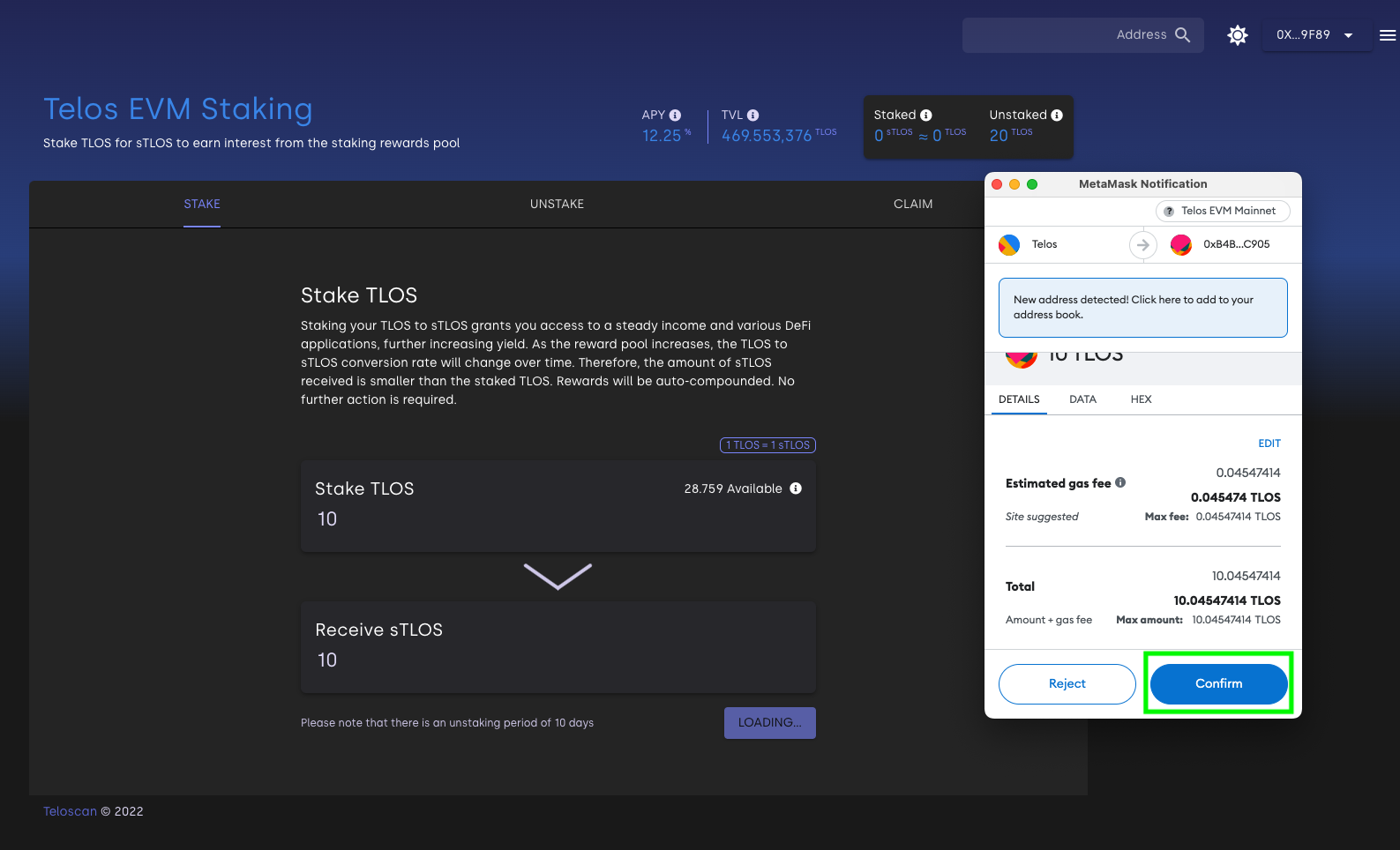
Task: Toggle light/dark theme sun icon
Action: tap(1238, 35)
